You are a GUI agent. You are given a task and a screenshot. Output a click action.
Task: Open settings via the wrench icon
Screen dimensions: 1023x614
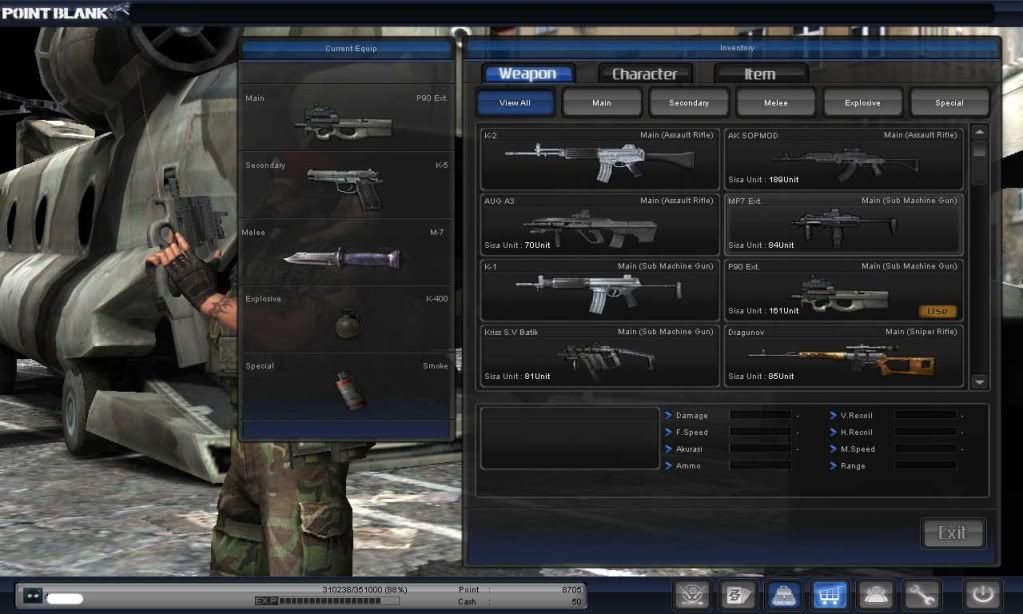[x=921, y=594]
